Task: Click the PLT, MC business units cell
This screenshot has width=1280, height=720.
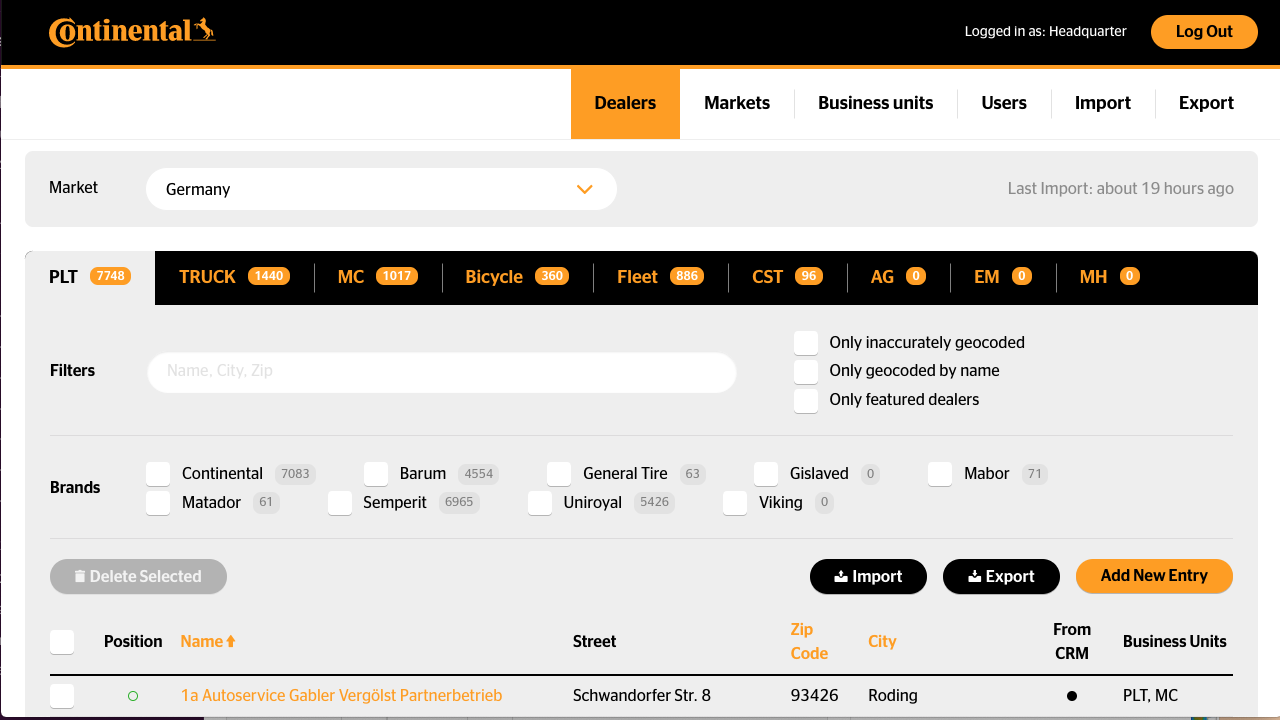Action: pyautogui.click(x=1150, y=696)
